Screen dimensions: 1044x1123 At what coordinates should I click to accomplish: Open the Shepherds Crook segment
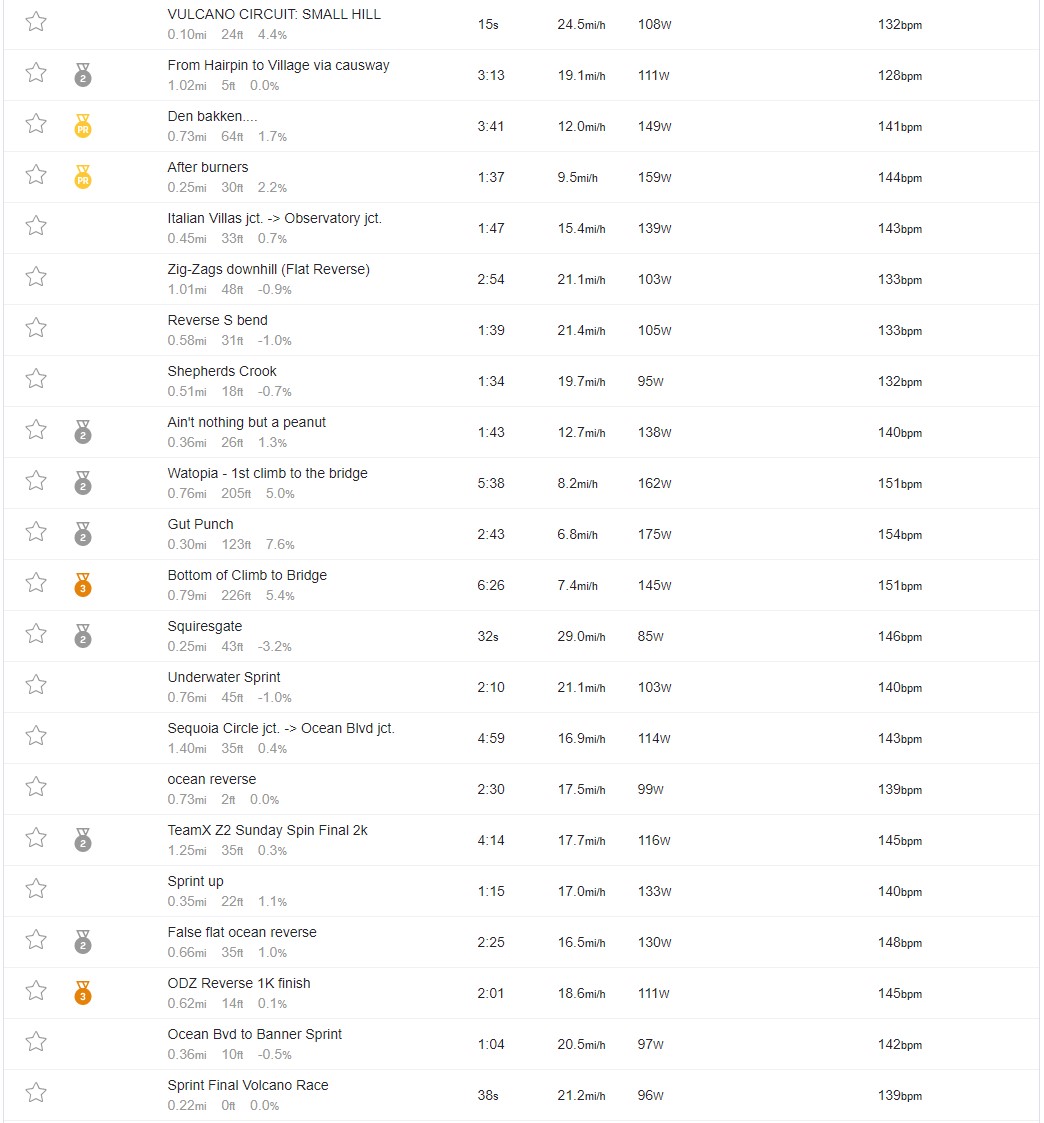pos(222,371)
